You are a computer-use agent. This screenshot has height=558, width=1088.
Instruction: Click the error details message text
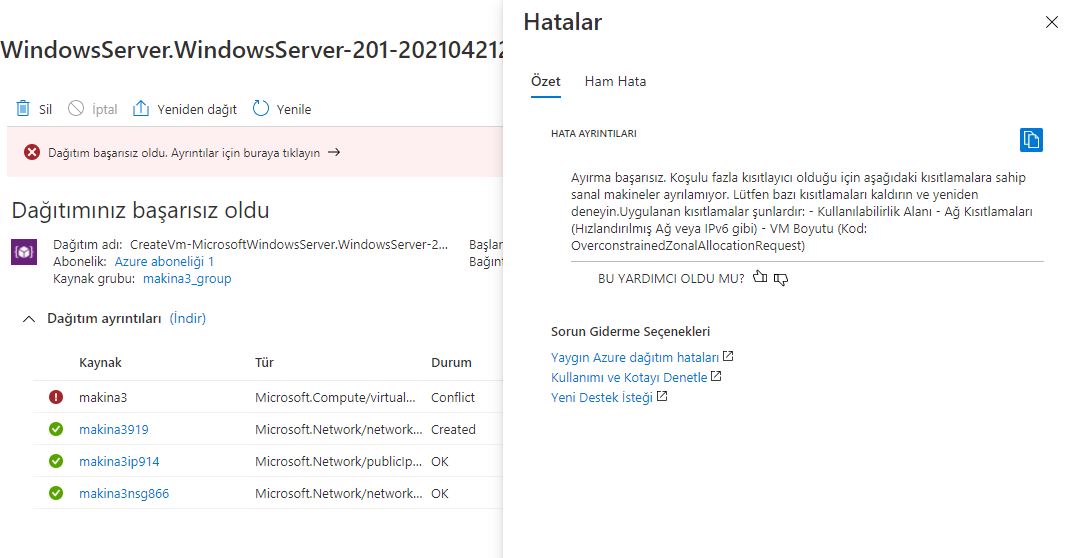[x=801, y=211]
